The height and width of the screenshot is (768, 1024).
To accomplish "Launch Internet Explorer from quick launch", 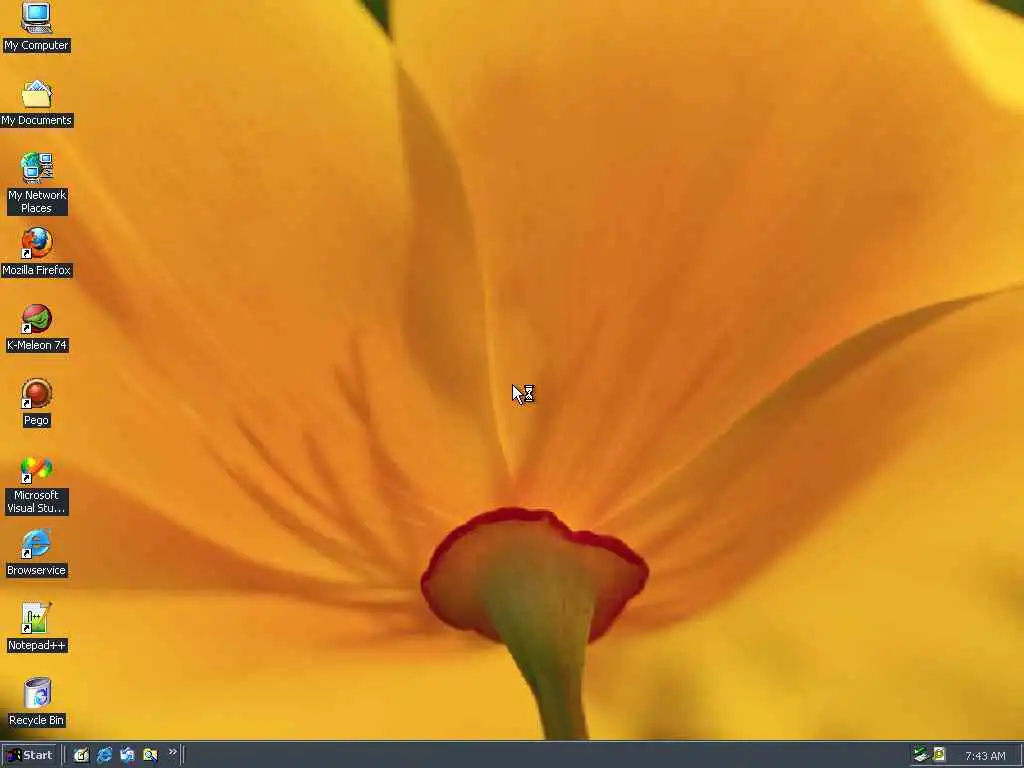I will tap(104, 755).
